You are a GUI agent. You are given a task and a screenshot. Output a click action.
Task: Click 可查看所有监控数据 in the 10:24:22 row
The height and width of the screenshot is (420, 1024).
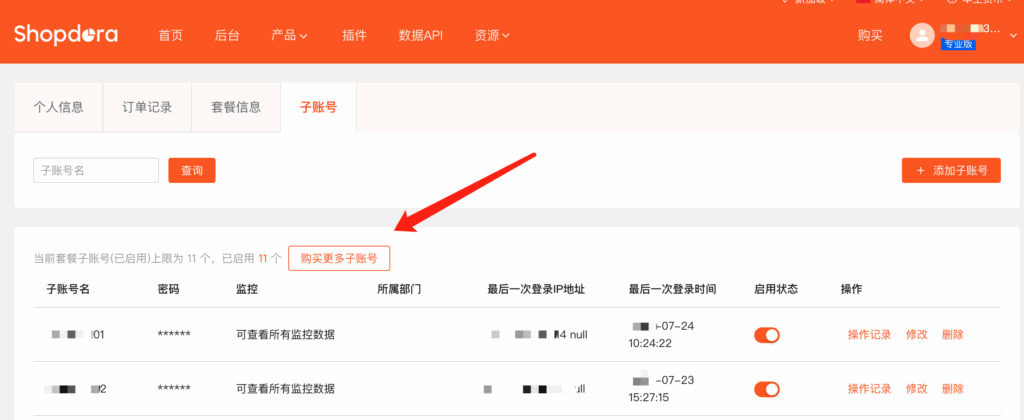(285, 335)
